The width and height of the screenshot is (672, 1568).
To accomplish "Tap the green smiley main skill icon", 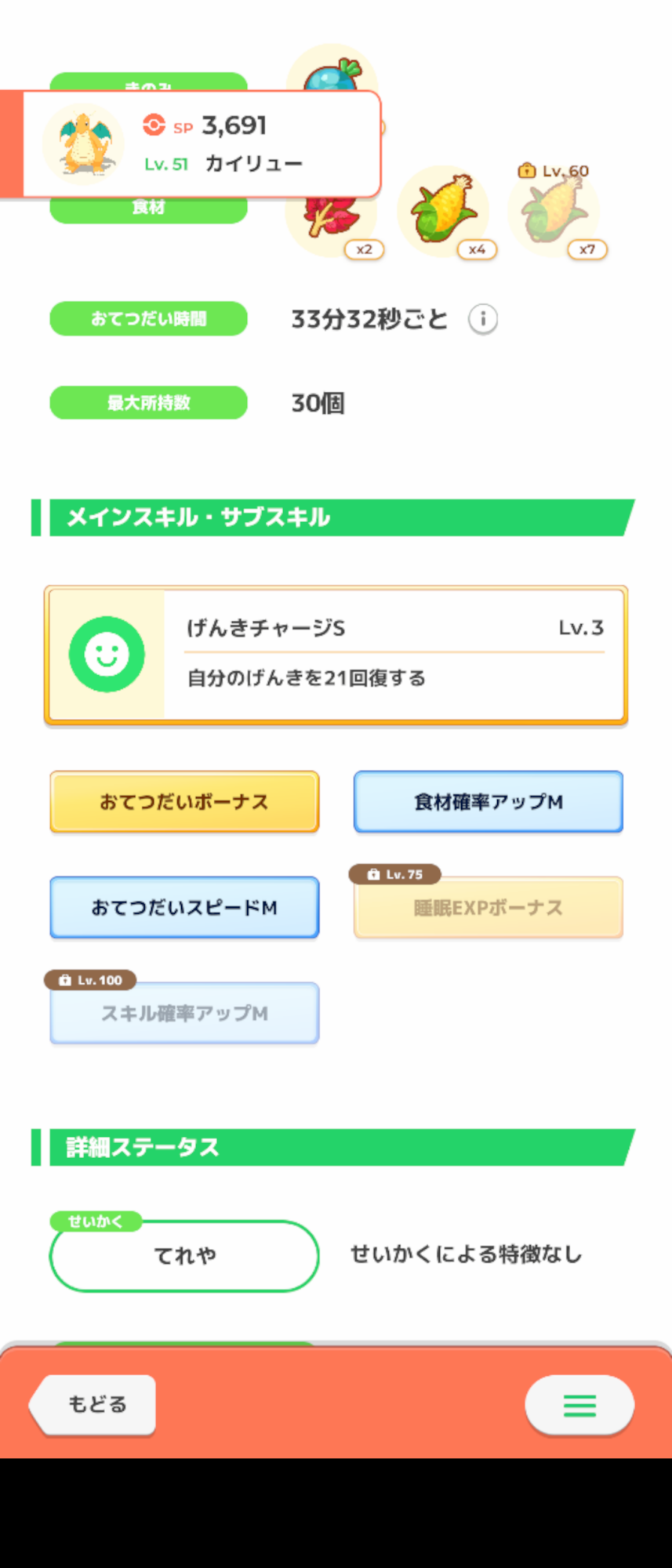I will pyautogui.click(x=107, y=654).
